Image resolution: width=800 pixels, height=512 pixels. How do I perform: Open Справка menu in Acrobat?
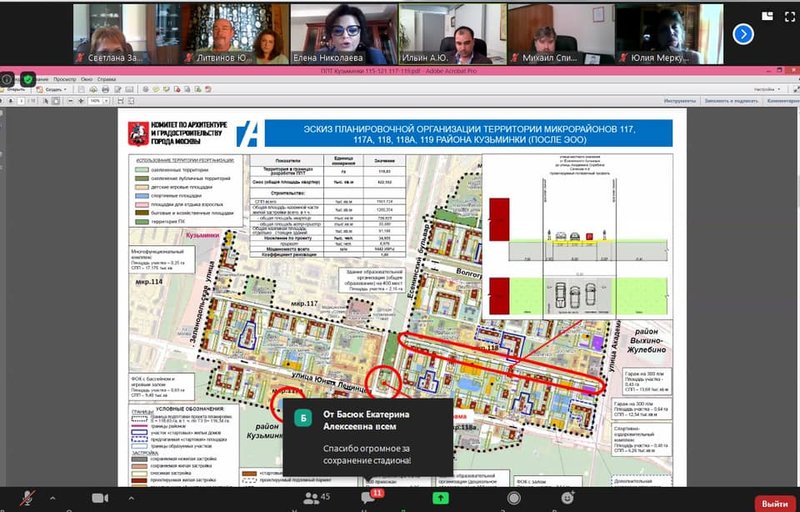tap(107, 80)
